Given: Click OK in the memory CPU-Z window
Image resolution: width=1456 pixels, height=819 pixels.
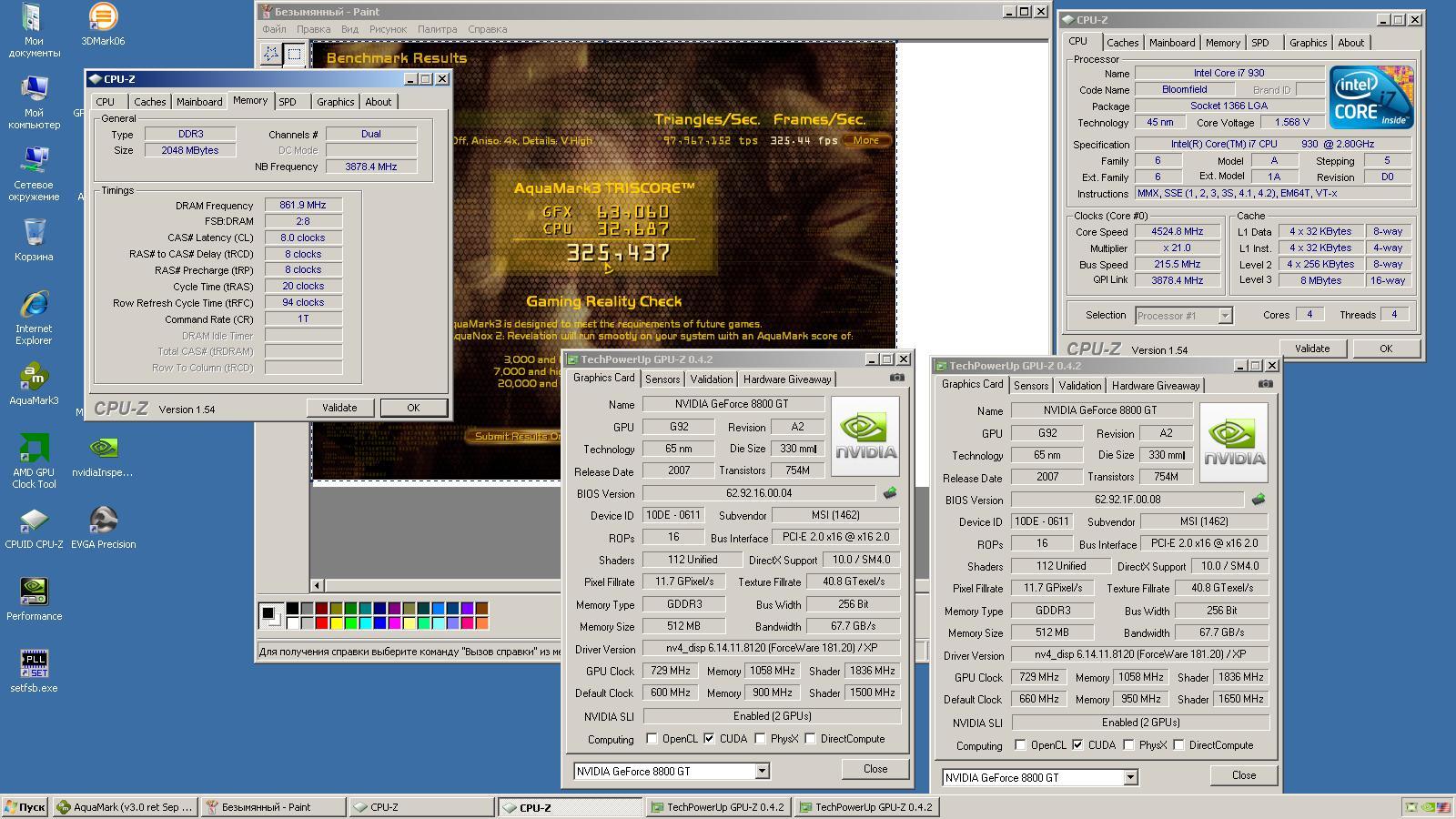Looking at the screenshot, I should (x=413, y=408).
